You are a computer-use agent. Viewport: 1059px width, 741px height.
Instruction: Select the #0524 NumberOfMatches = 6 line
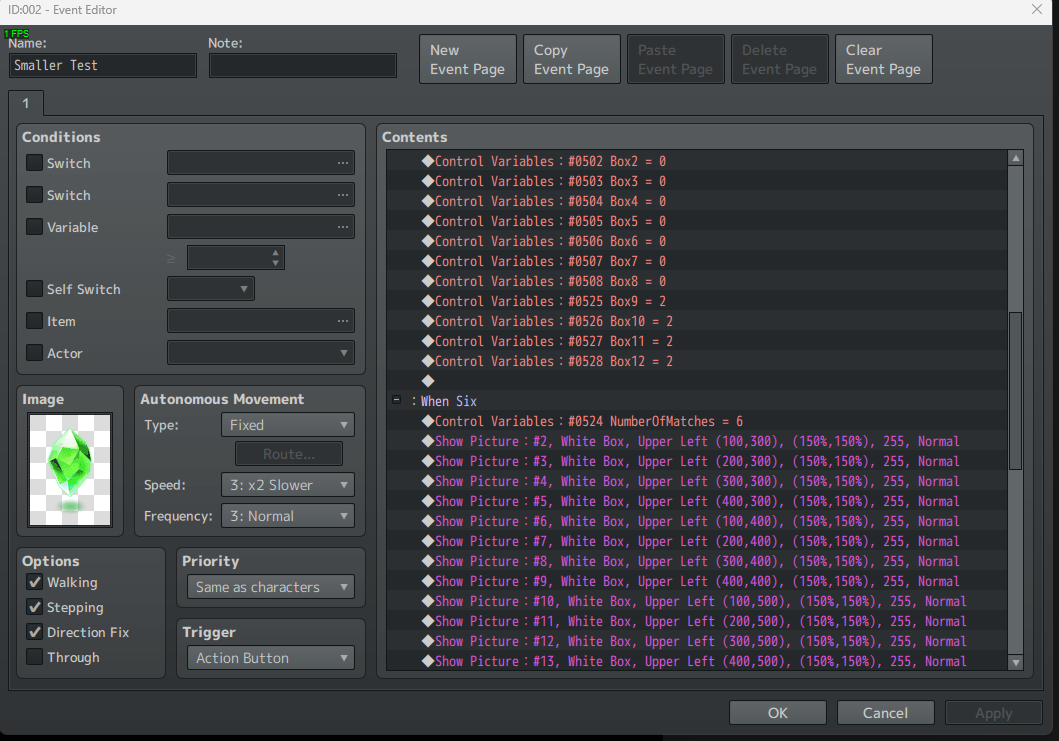pos(697,421)
